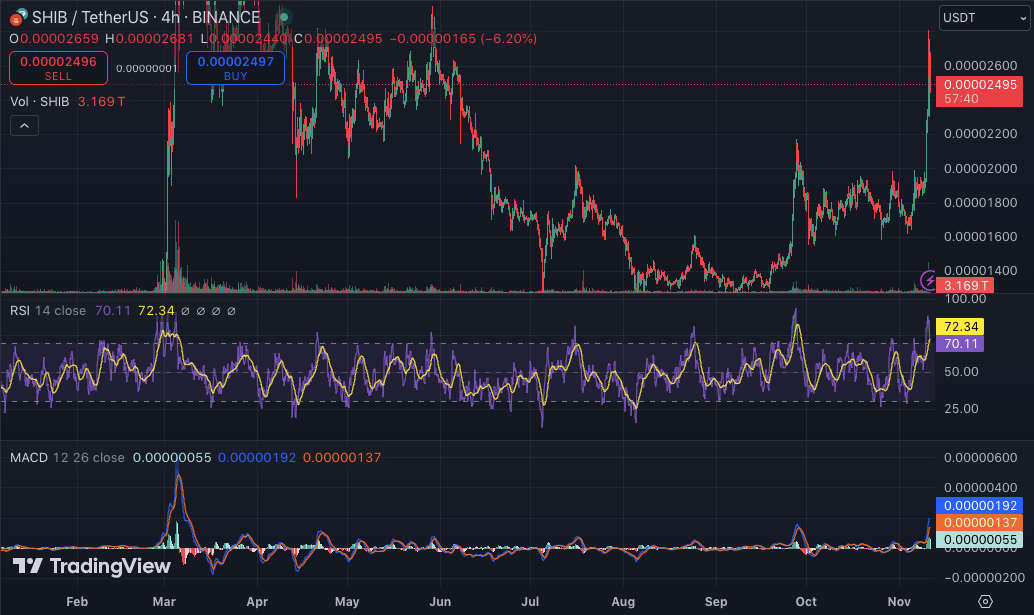Image resolution: width=1034 pixels, height=615 pixels.
Task: Click the MACD legend value 0.00000137
Action: click(x=342, y=457)
